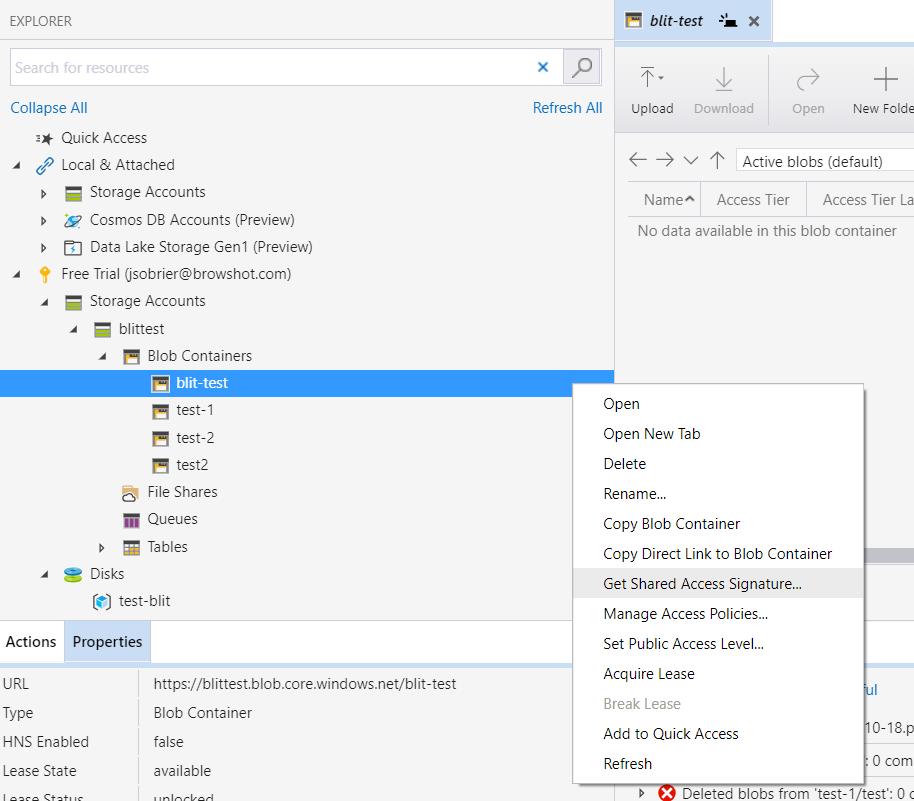
Task: Click the Free Trial key icon
Action: pyautogui.click(x=45, y=275)
